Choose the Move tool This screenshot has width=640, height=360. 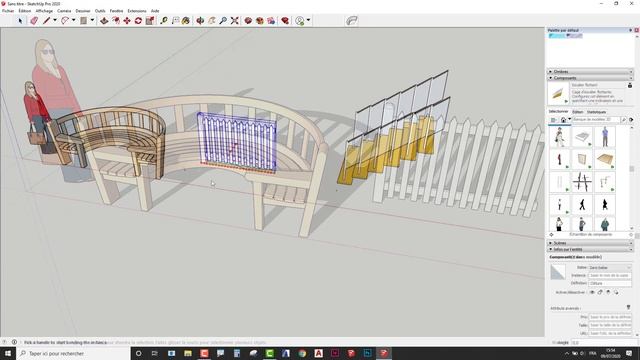pos(127,21)
